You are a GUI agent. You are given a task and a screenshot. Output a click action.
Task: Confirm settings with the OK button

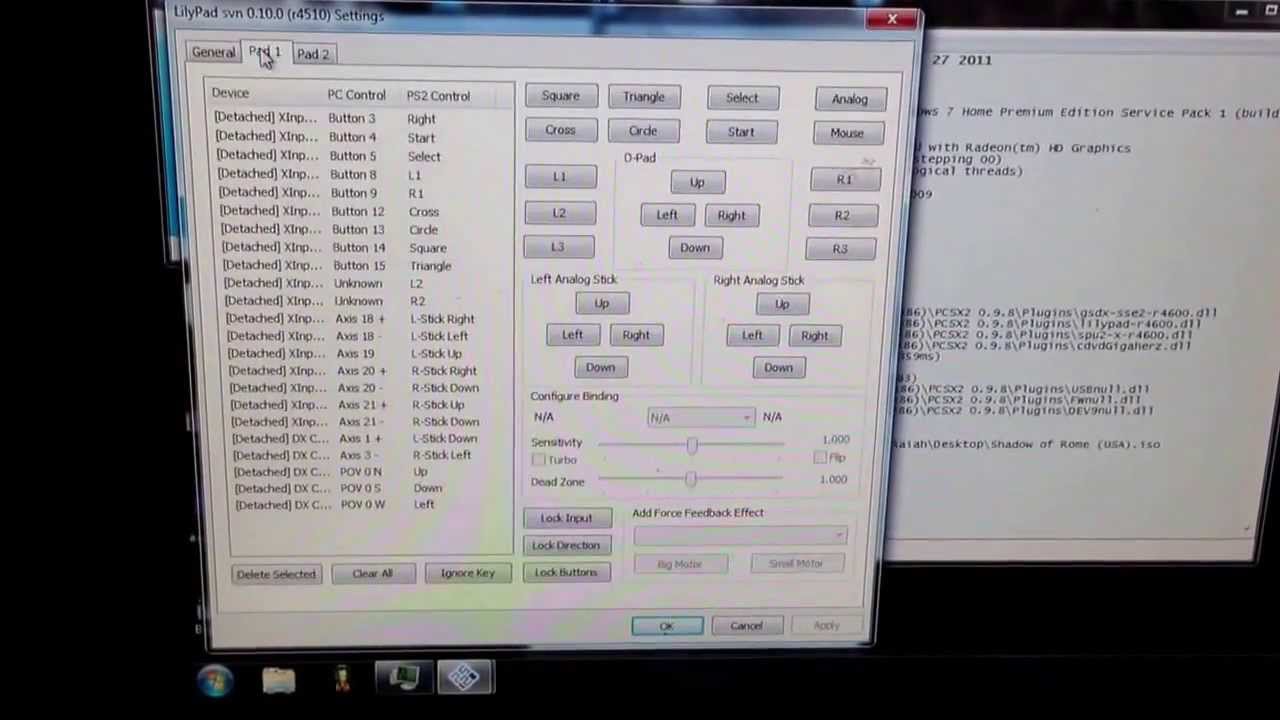pos(667,626)
